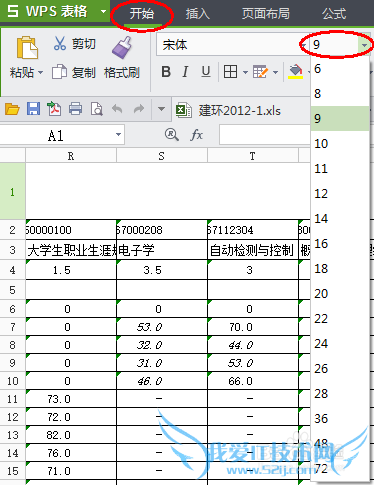Click the 剪切 scissors icon
Image resolution: width=374 pixels, height=485 pixels.
[x=60, y=43]
